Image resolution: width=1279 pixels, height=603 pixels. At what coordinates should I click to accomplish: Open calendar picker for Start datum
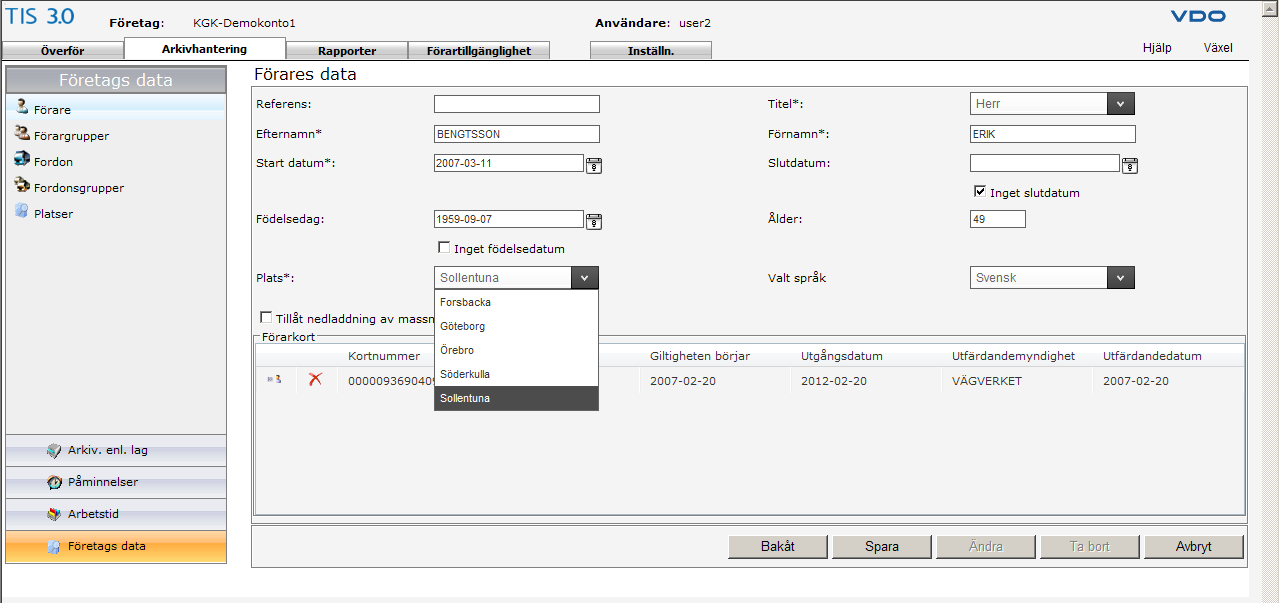pyautogui.click(x=594, y=165)
